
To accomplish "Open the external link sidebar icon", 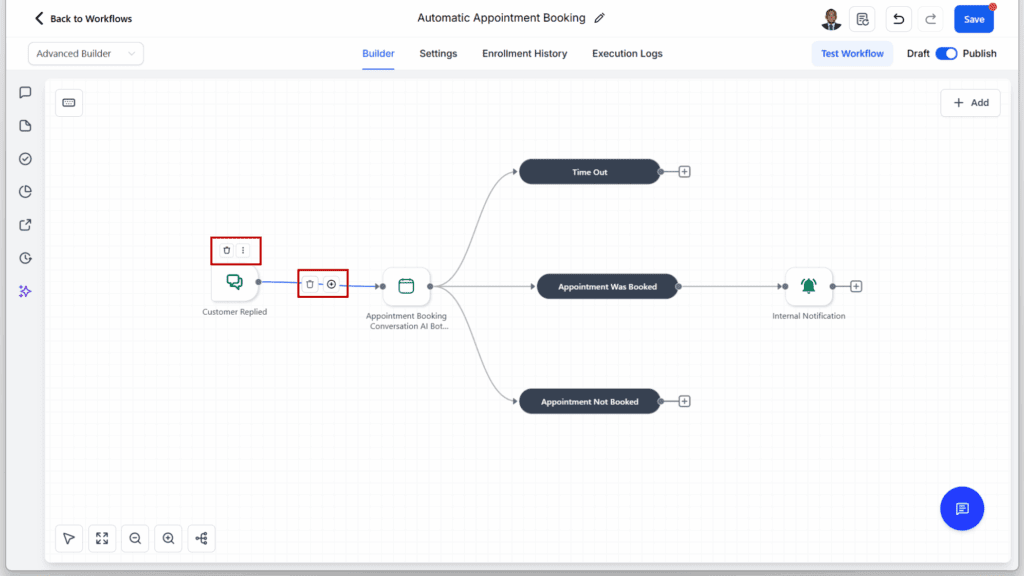I will pos(25,225).
